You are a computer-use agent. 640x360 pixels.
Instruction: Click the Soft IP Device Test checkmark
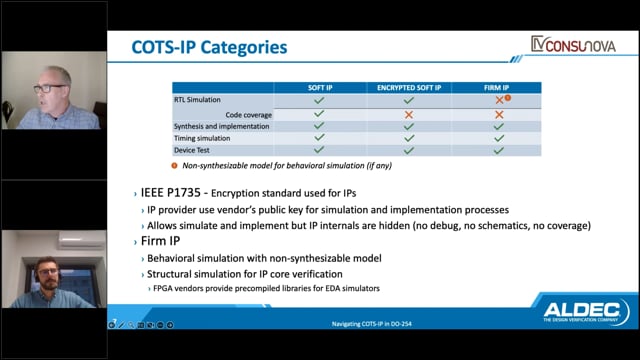(x=319, y=150)
